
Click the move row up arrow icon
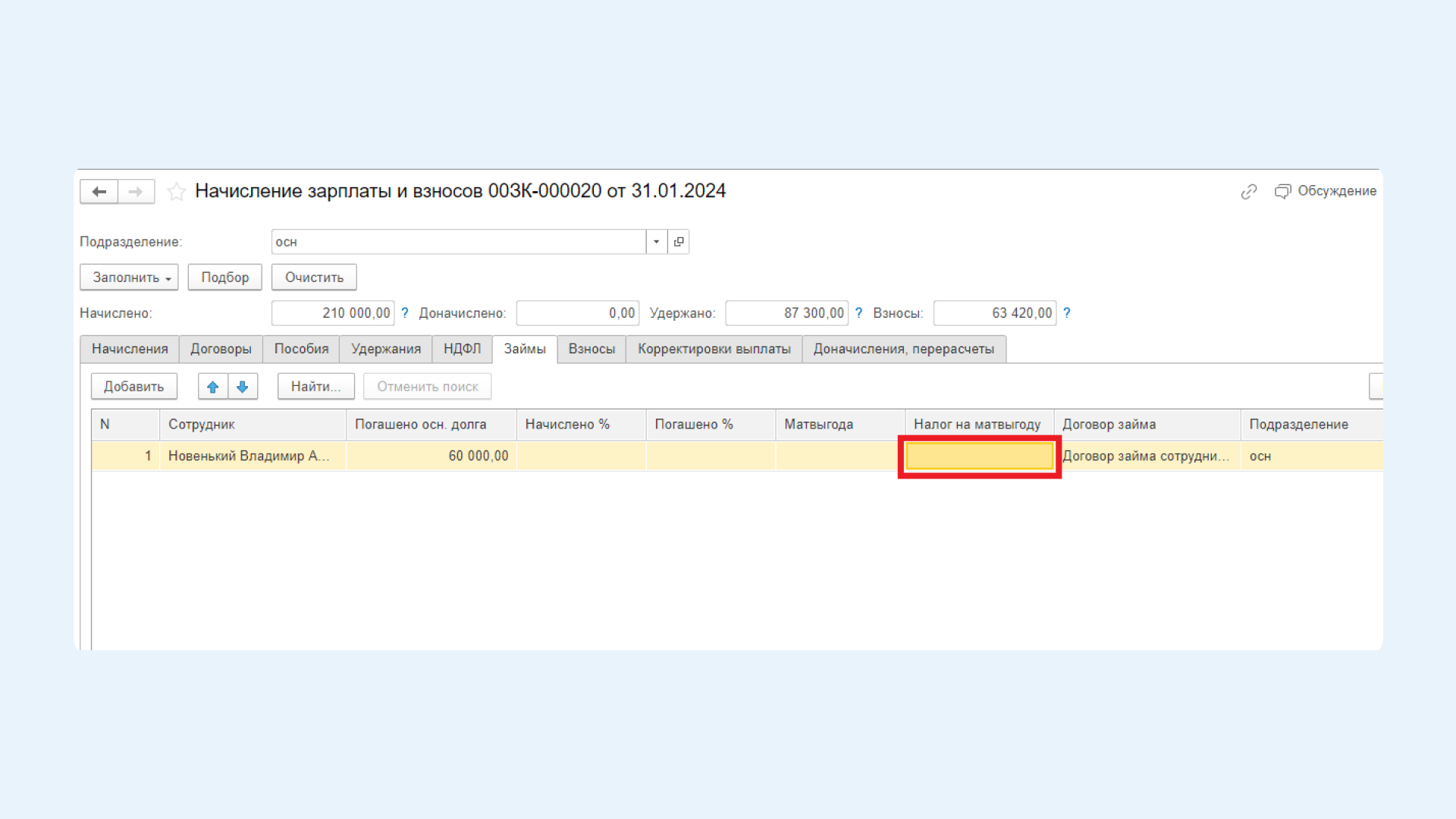pyautogui.click(x=213, y=385)
